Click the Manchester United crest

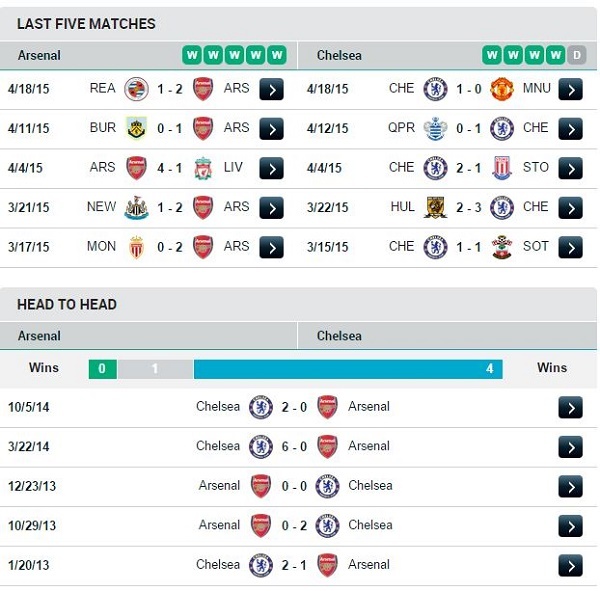coord(502,89)
